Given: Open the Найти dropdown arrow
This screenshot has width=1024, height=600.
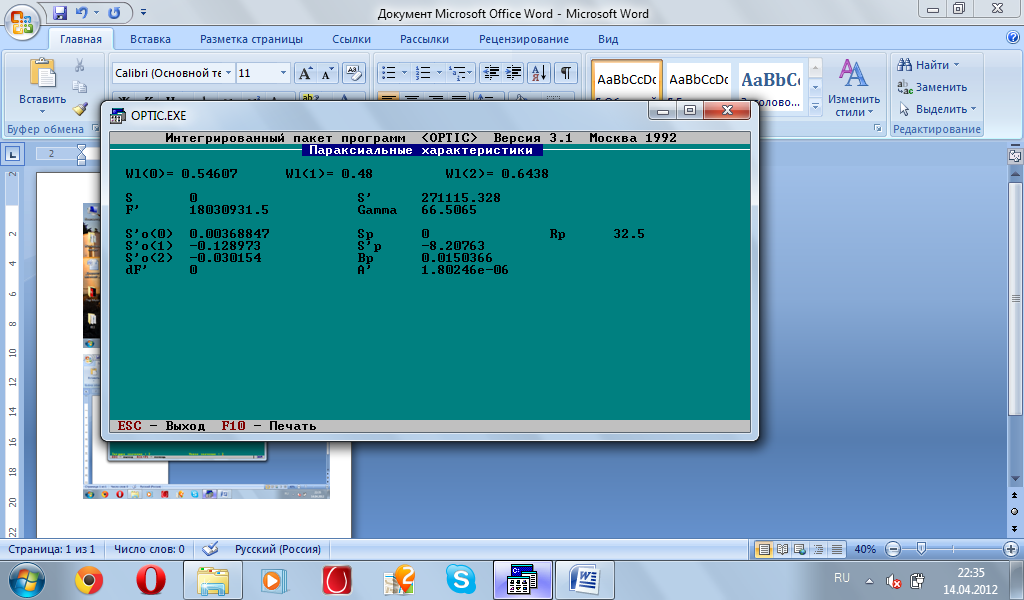Looking at the screenshot, I should coord(957,65).
